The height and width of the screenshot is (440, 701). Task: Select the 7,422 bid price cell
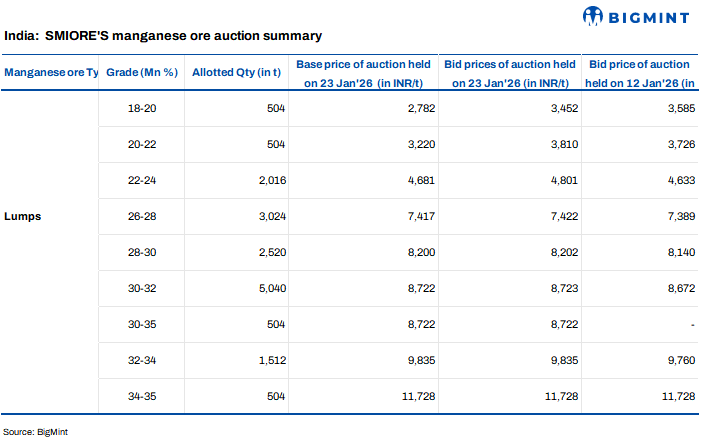pos(561,216)
